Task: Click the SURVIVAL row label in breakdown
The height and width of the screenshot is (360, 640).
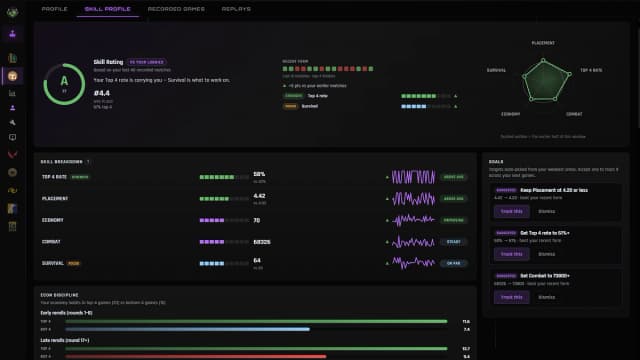Action: point(53,263)
